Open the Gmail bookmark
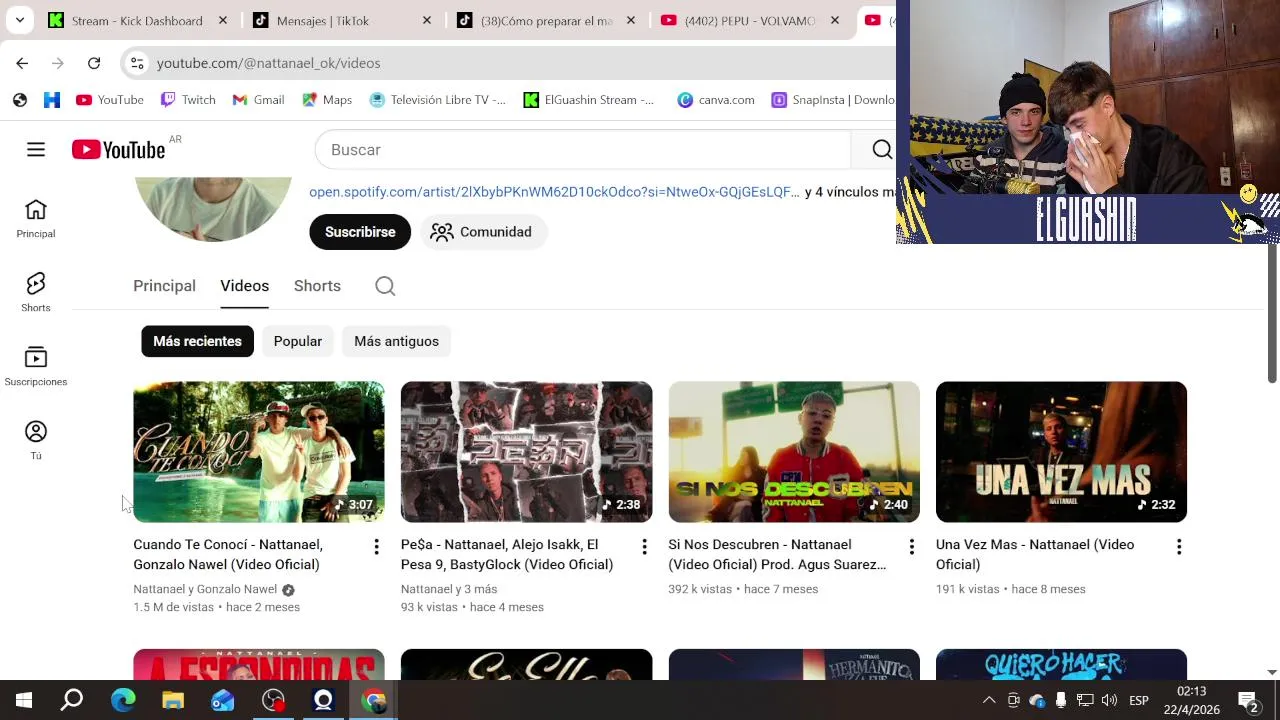Screen dimensions: 1280x720 click(258, 100)
